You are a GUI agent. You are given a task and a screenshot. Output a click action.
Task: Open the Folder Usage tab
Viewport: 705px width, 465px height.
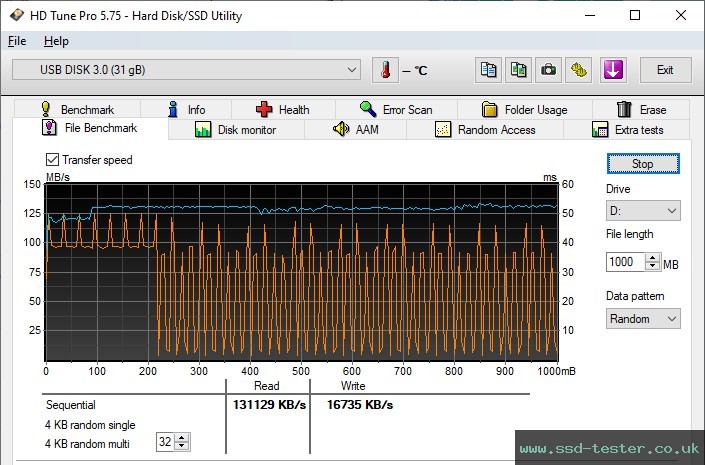tap(525, 109)
